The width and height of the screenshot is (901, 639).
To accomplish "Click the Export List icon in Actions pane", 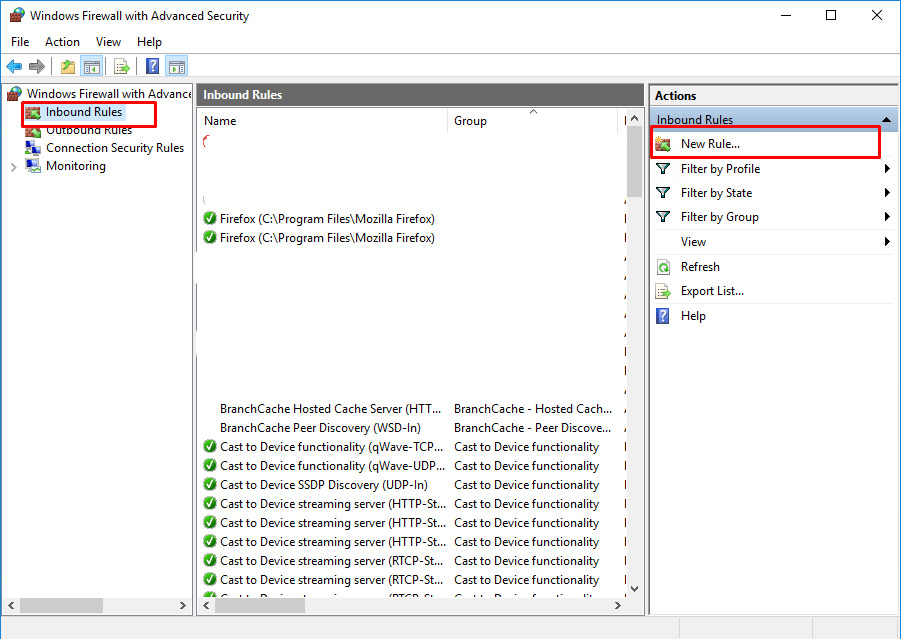I will 663,291.
